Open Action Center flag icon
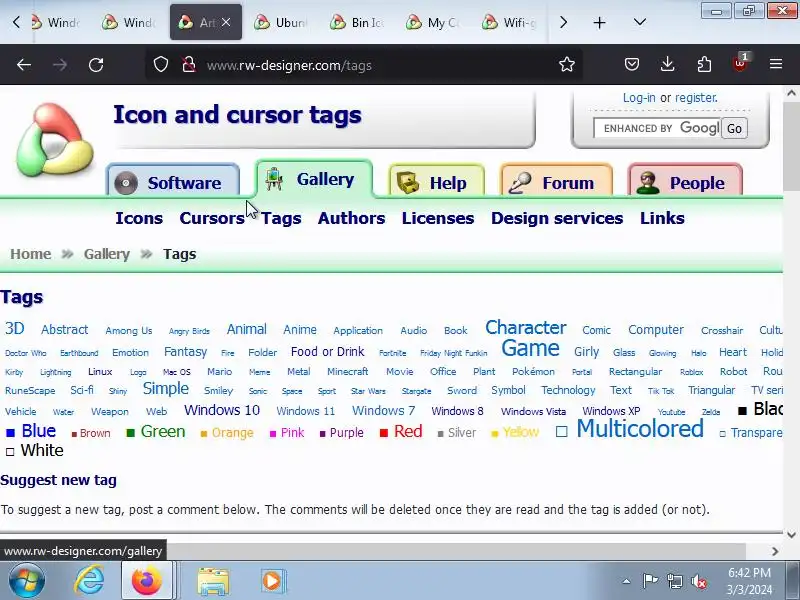The width and height of the screenshot is (800, 600). pos(650,581)
